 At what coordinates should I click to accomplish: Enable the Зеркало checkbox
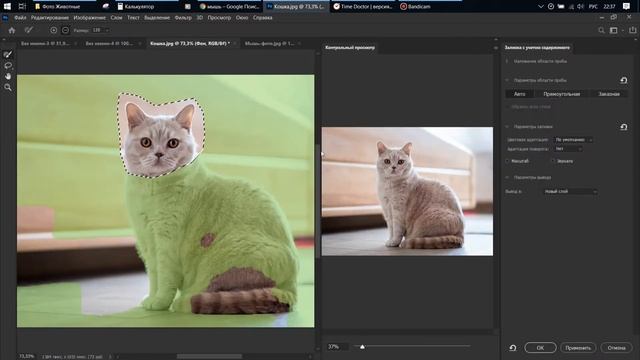(553, 161)
